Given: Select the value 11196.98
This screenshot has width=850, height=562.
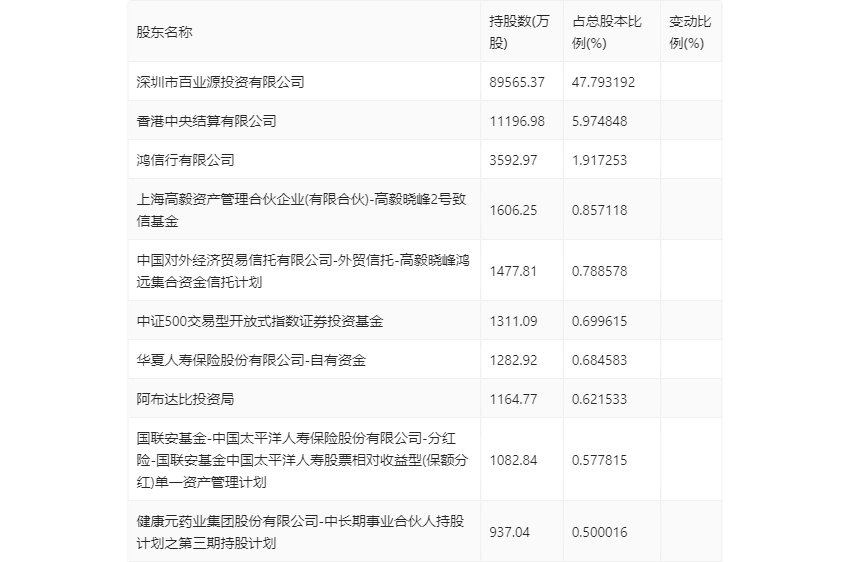Looking at the screenshot, I should (517, 121).
